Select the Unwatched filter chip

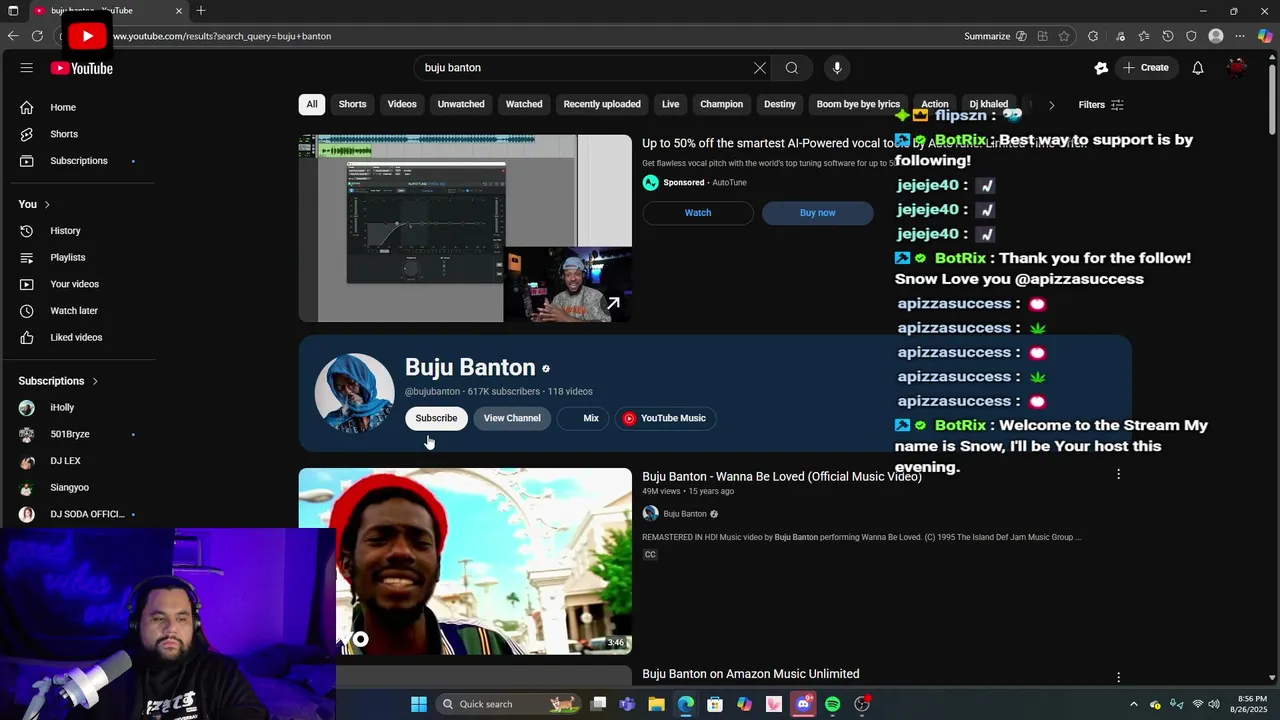(x=461, y=104)
